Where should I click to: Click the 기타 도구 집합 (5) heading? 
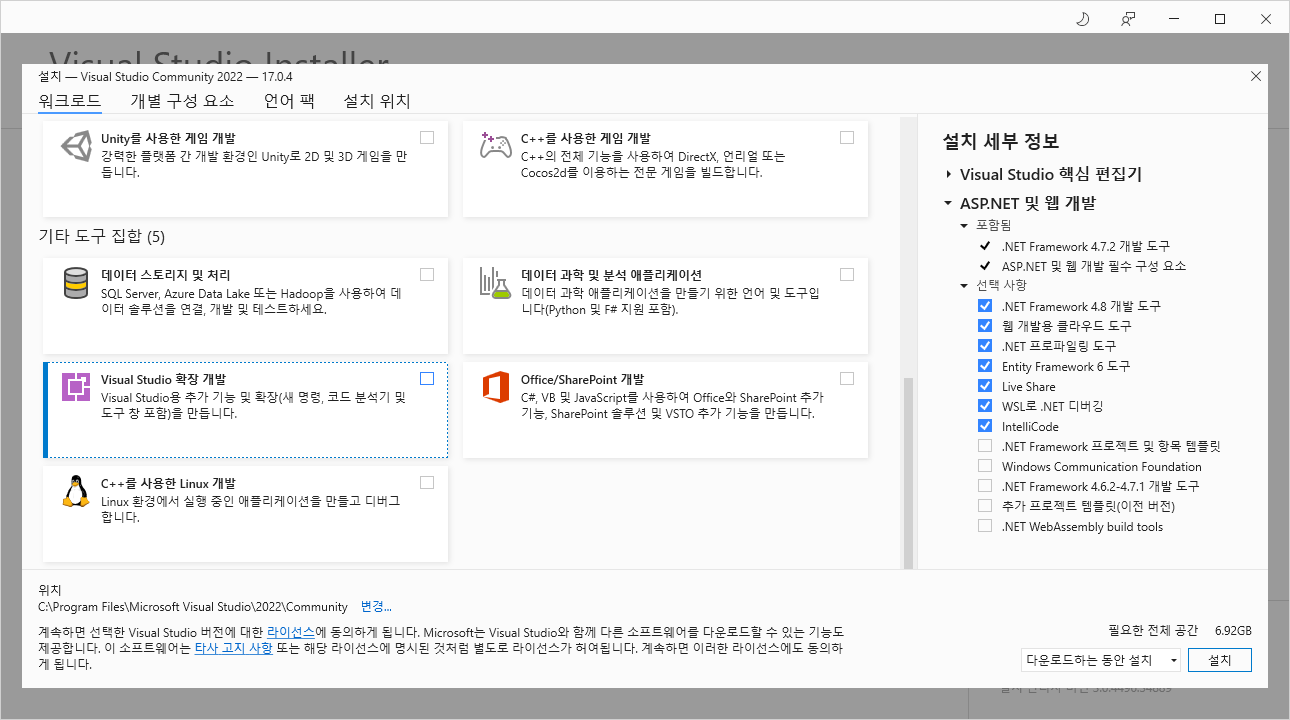[101, 237]
